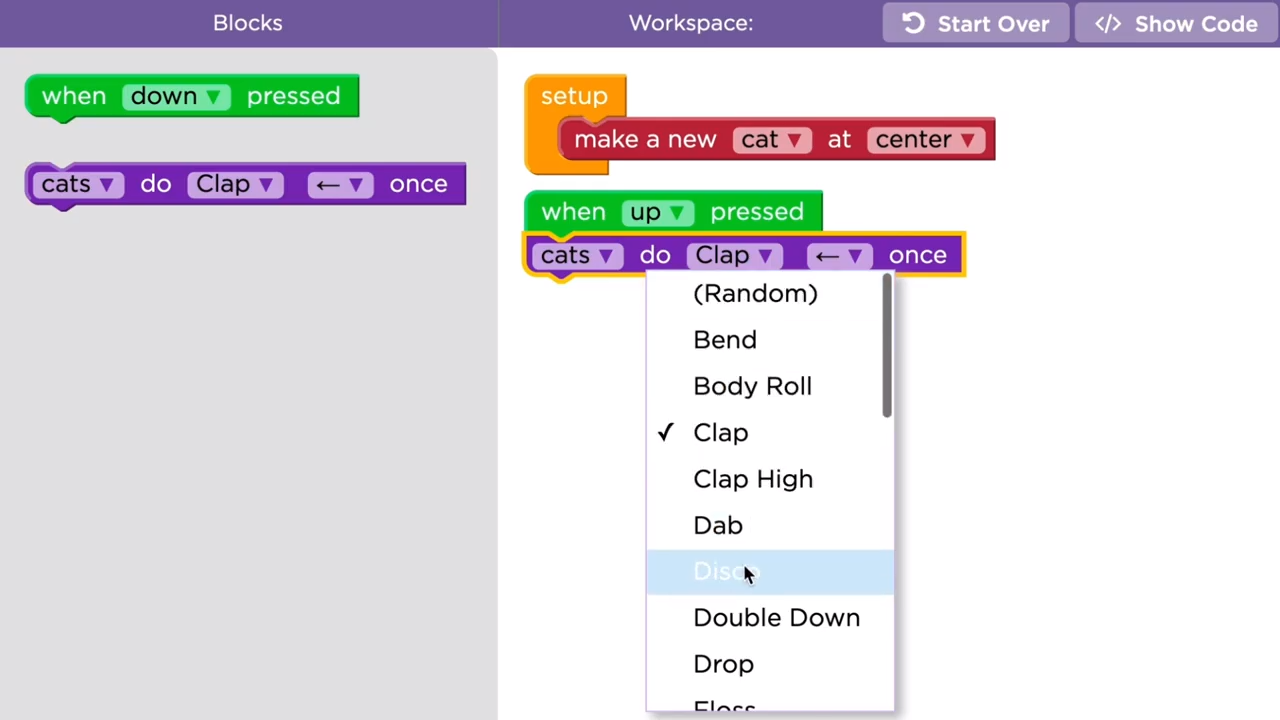
Task: Select Drop dance move
Action: point(723,664)
